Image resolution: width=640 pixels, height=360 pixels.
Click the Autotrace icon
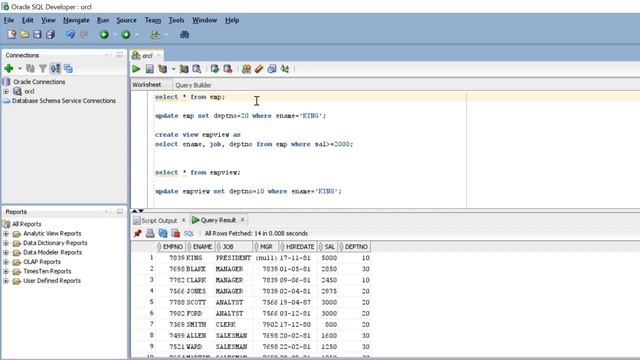point(184,69)
